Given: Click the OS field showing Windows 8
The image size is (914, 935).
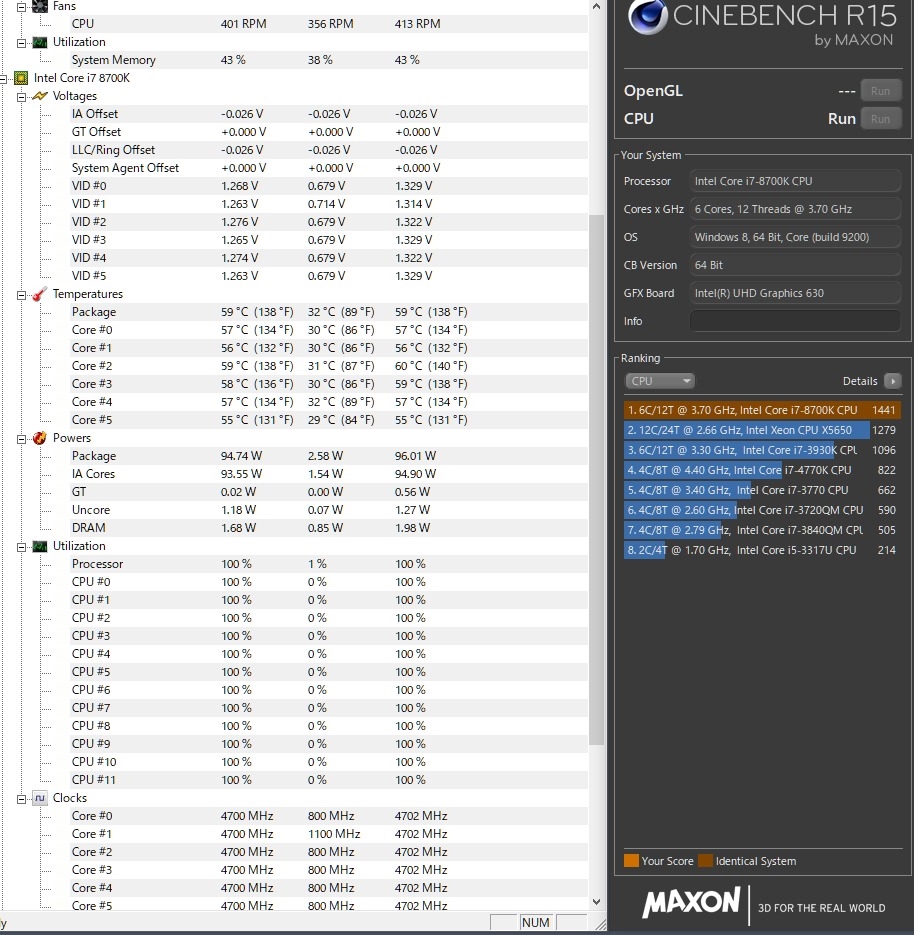Looking at the screenshot, I should coord(795,237).
